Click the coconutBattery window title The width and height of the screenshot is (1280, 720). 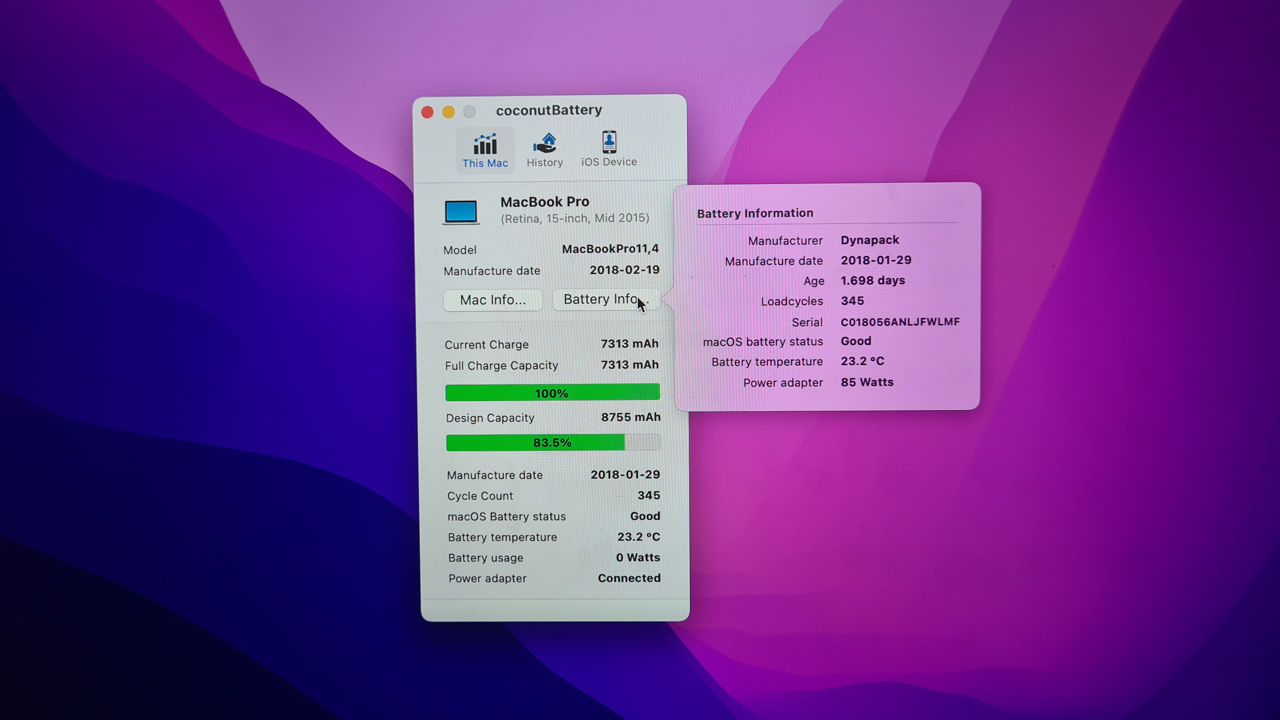(x=549, y=110)
